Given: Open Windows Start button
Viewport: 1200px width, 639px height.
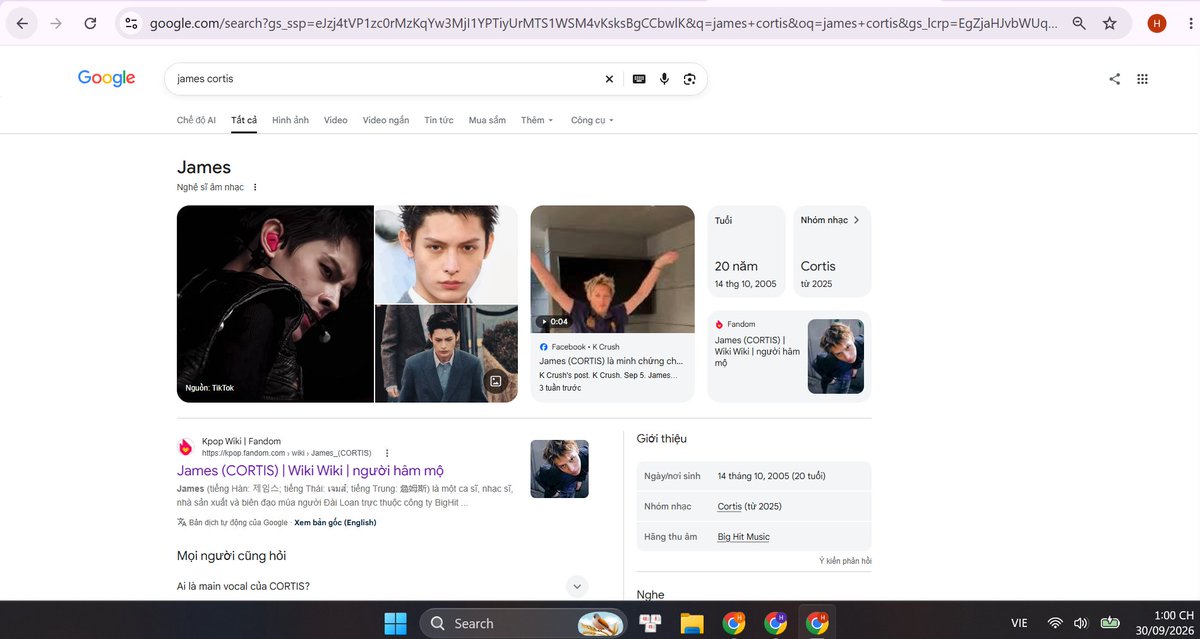Looking at the screenshot, I should coord(395,623).
